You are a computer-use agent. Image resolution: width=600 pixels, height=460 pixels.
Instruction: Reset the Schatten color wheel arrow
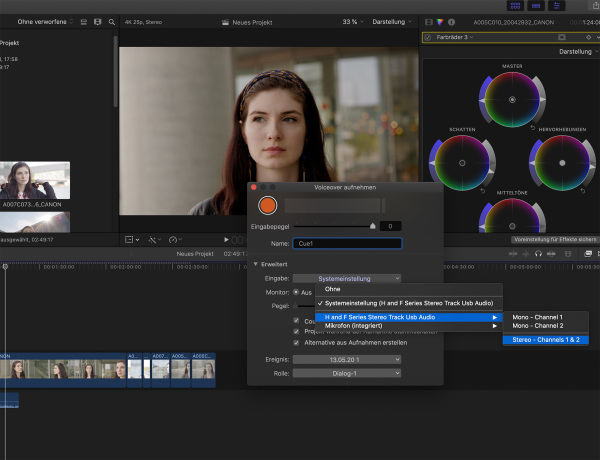tap(482, 191)
